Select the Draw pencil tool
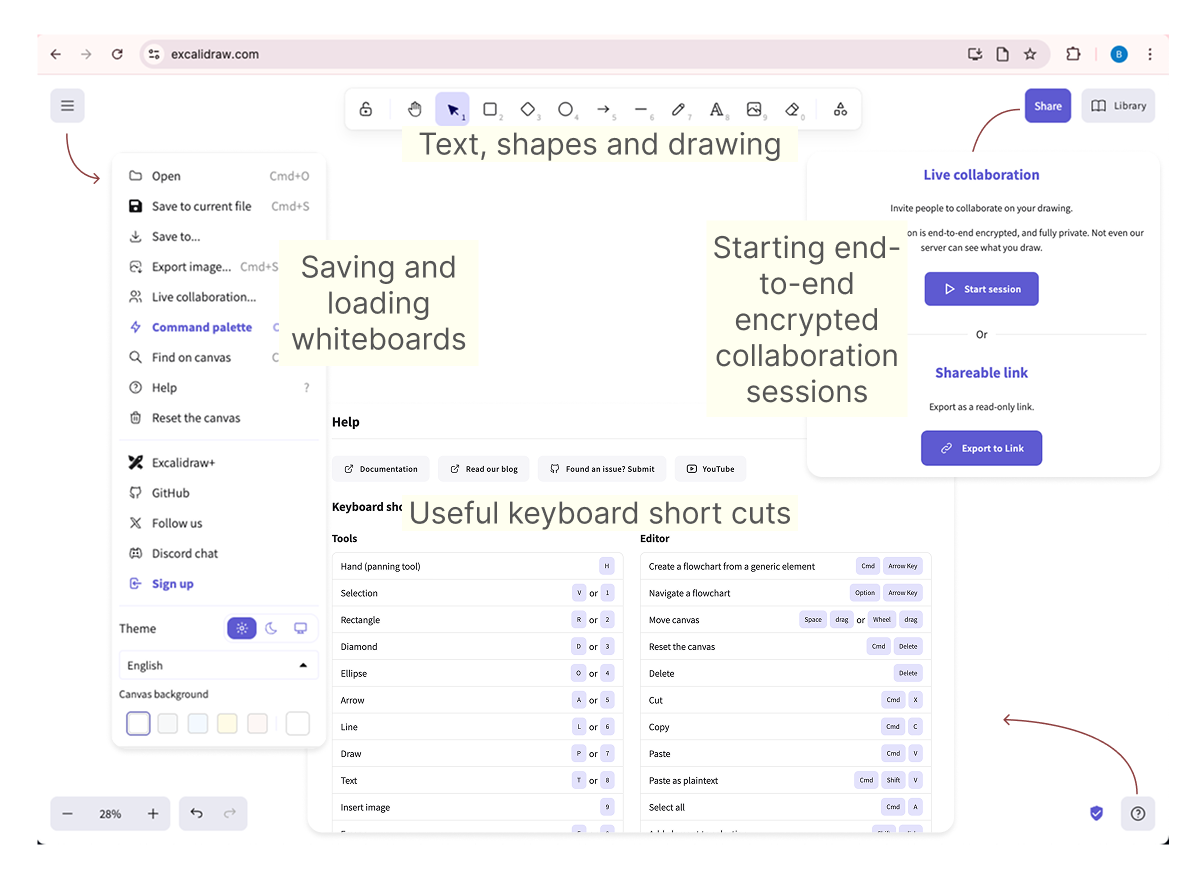1200x879 pixels. point(678,109)
